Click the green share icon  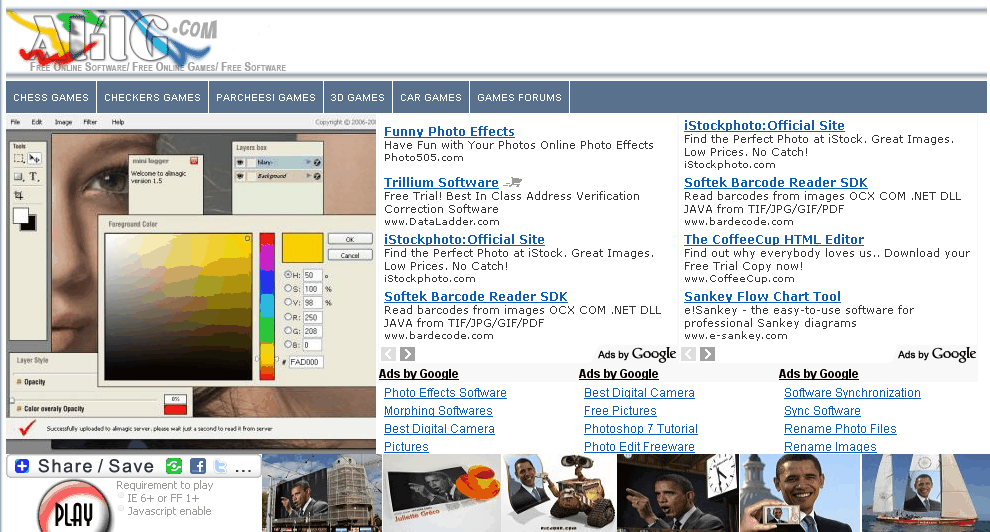(x=174, y=466)
